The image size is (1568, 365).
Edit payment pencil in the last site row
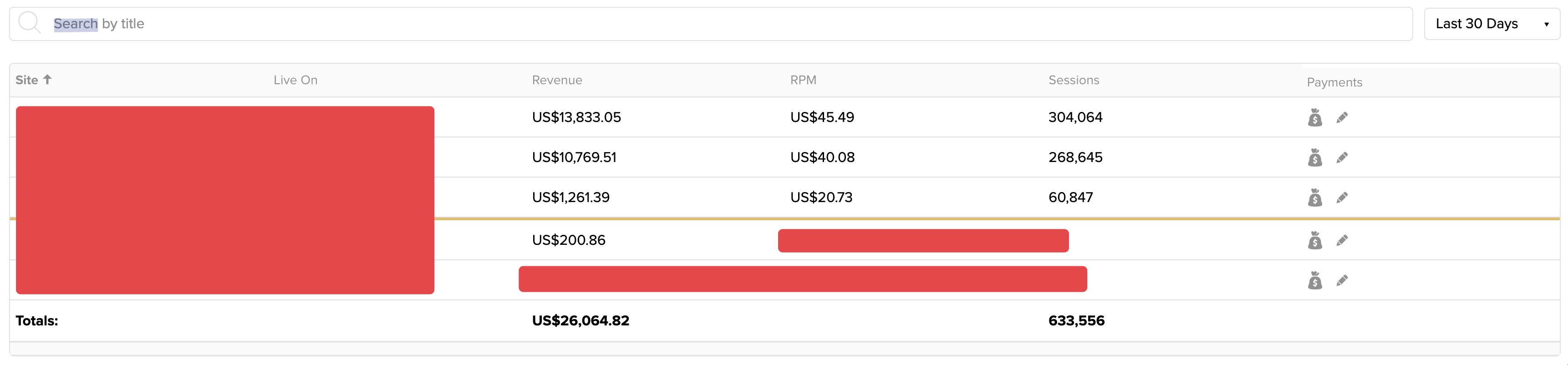[x=1342, y=280]
